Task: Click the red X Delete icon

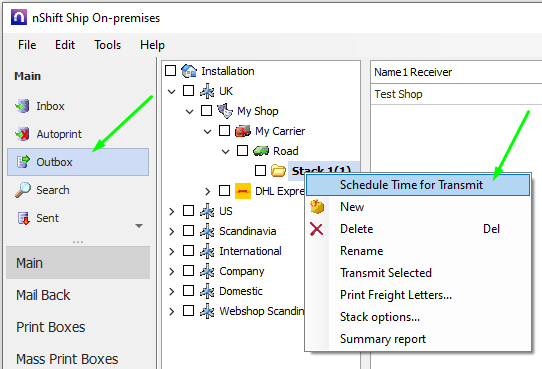Action: click(x=316, y=229)
